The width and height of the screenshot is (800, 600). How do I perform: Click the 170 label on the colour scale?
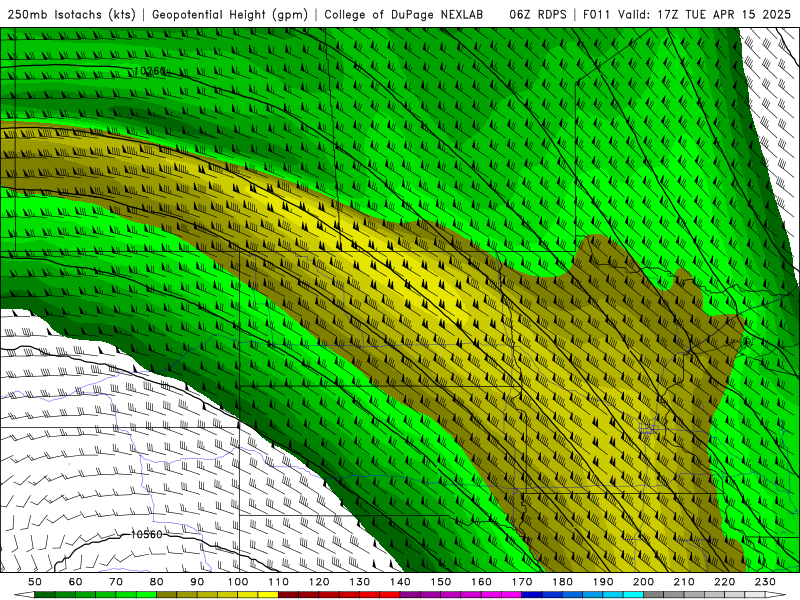522,582
